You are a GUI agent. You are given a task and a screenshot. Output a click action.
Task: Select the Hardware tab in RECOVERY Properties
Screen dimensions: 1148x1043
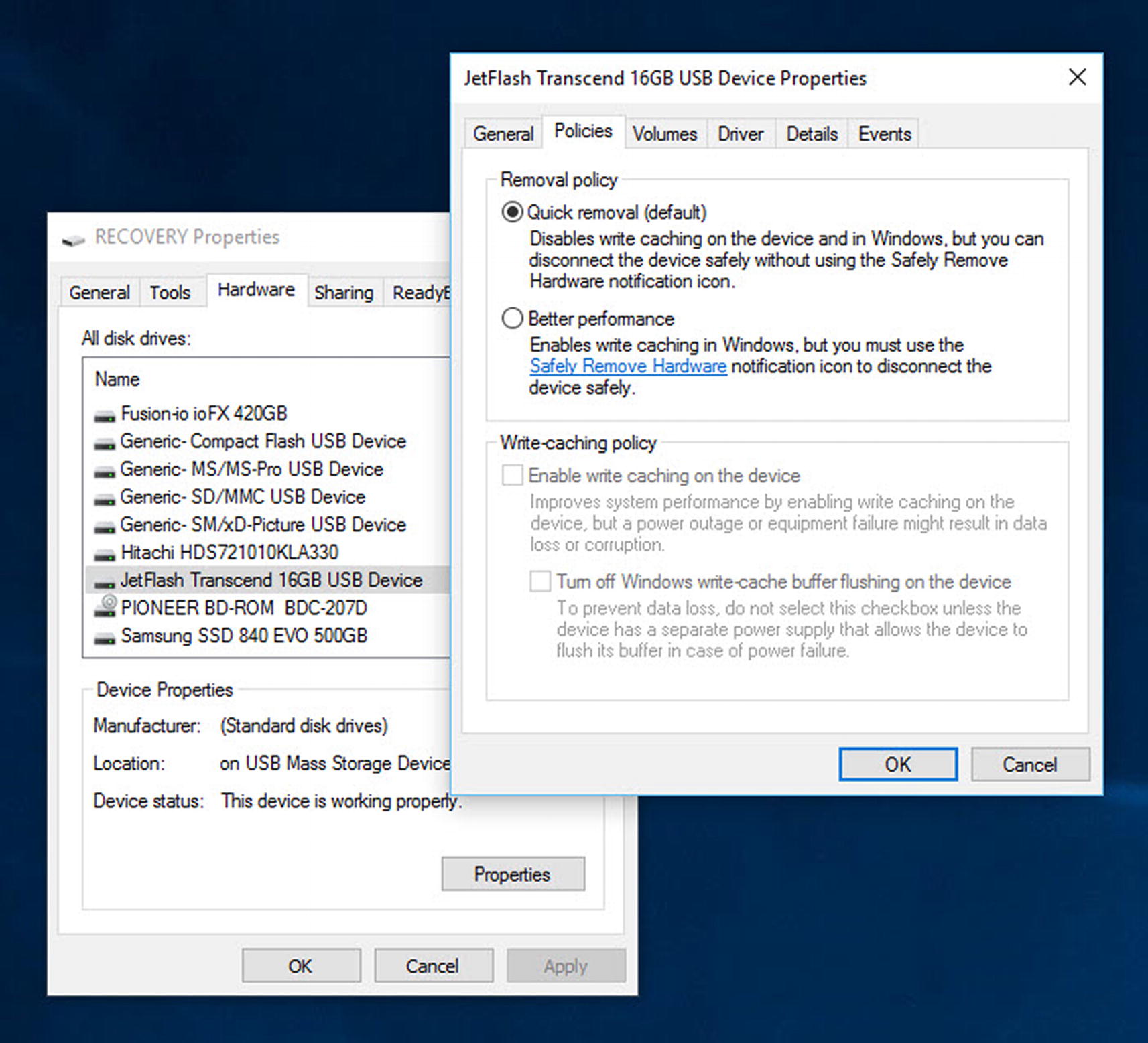[x=256, y=290]
